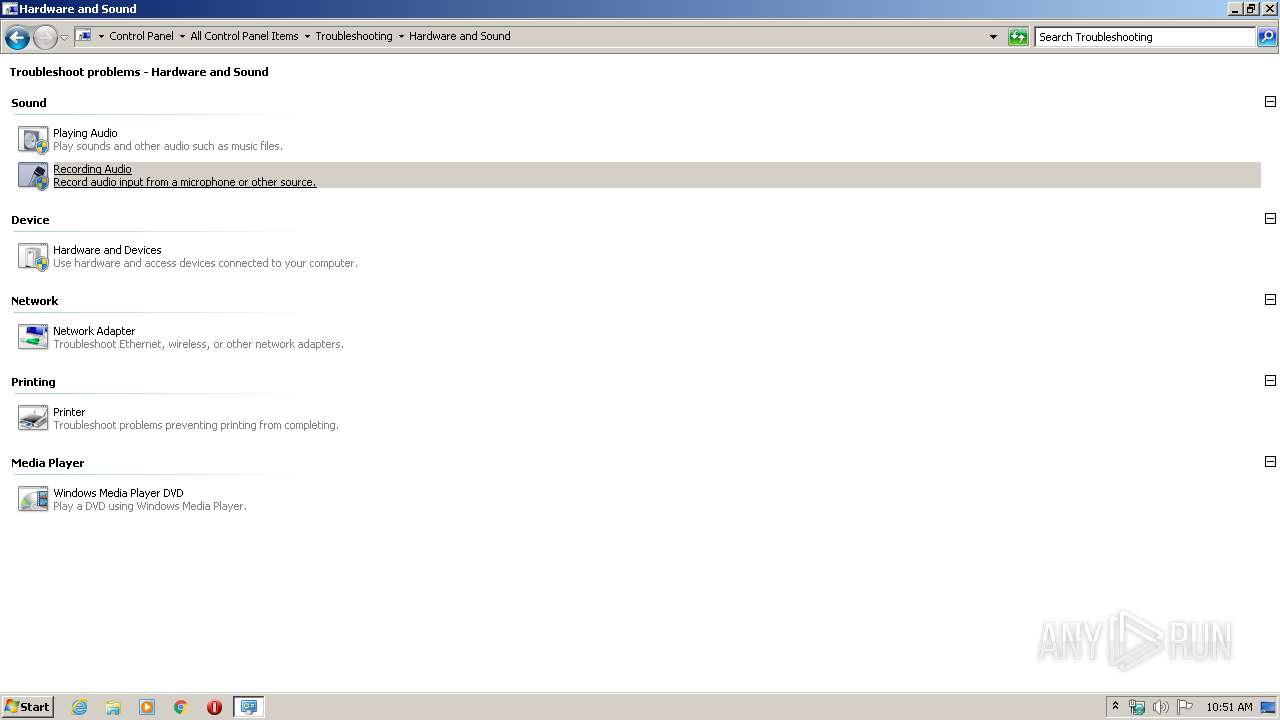Open the Recording Audio troubleshooter icon
The height and width of the screenshot is (720, 1280).
point(33,176)
